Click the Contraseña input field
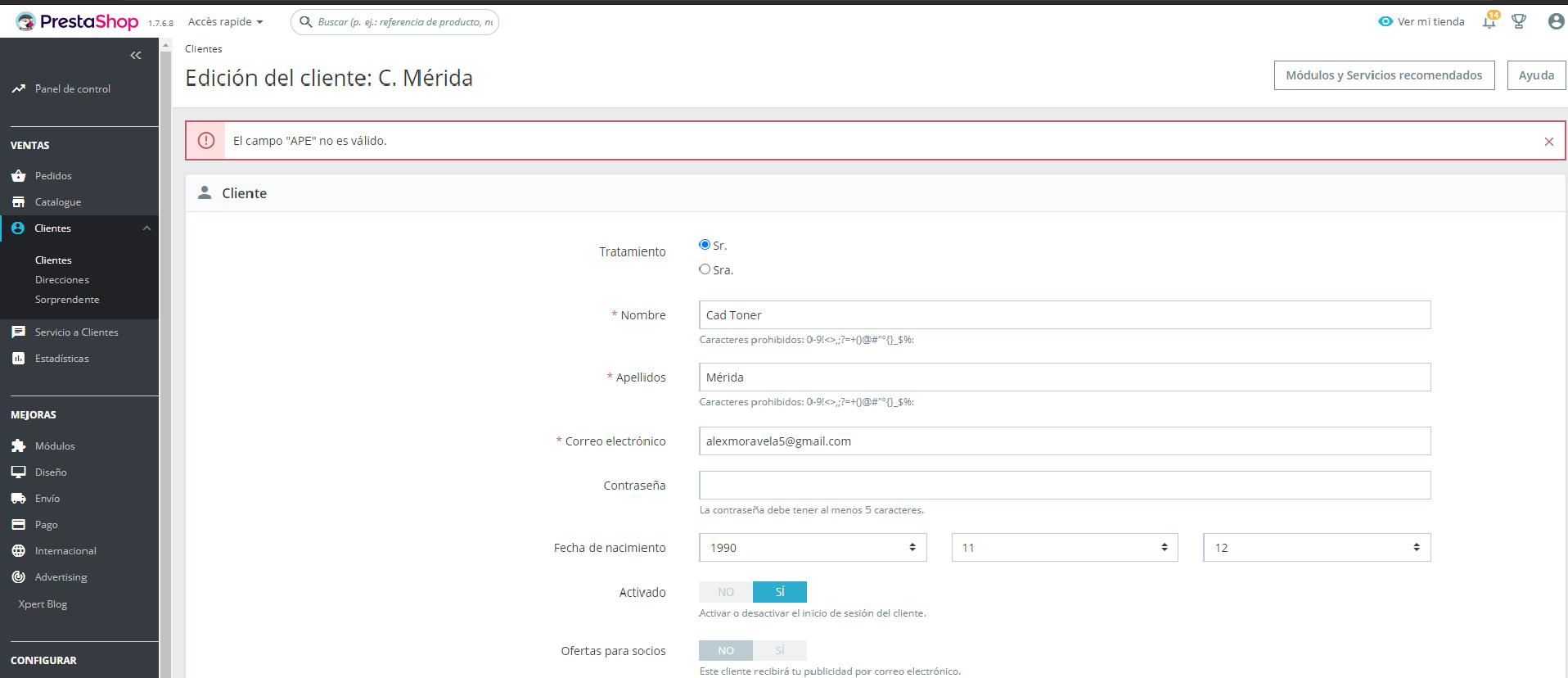 coord(1065,485)
